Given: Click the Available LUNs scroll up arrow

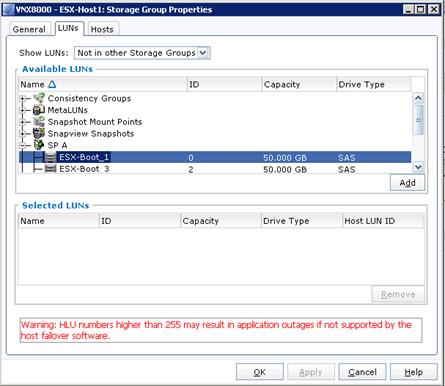Looking at the screenshot, I should [x=418, y=98].
